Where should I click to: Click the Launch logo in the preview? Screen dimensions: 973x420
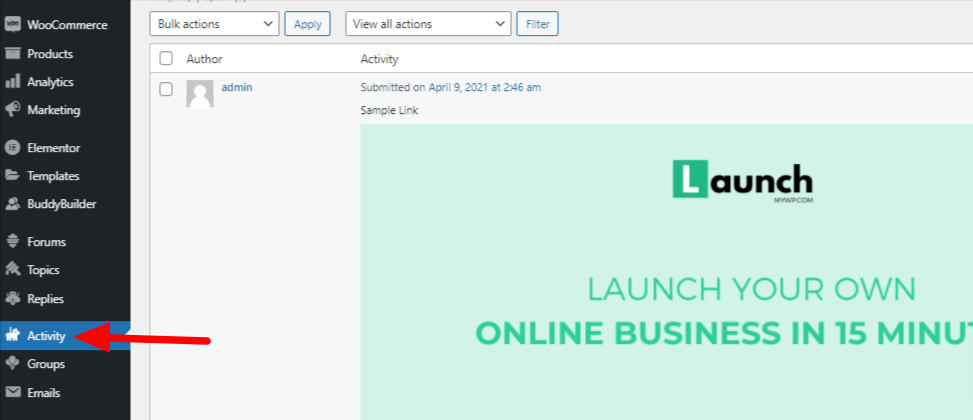pyautogui.click(x=742, y=182)
